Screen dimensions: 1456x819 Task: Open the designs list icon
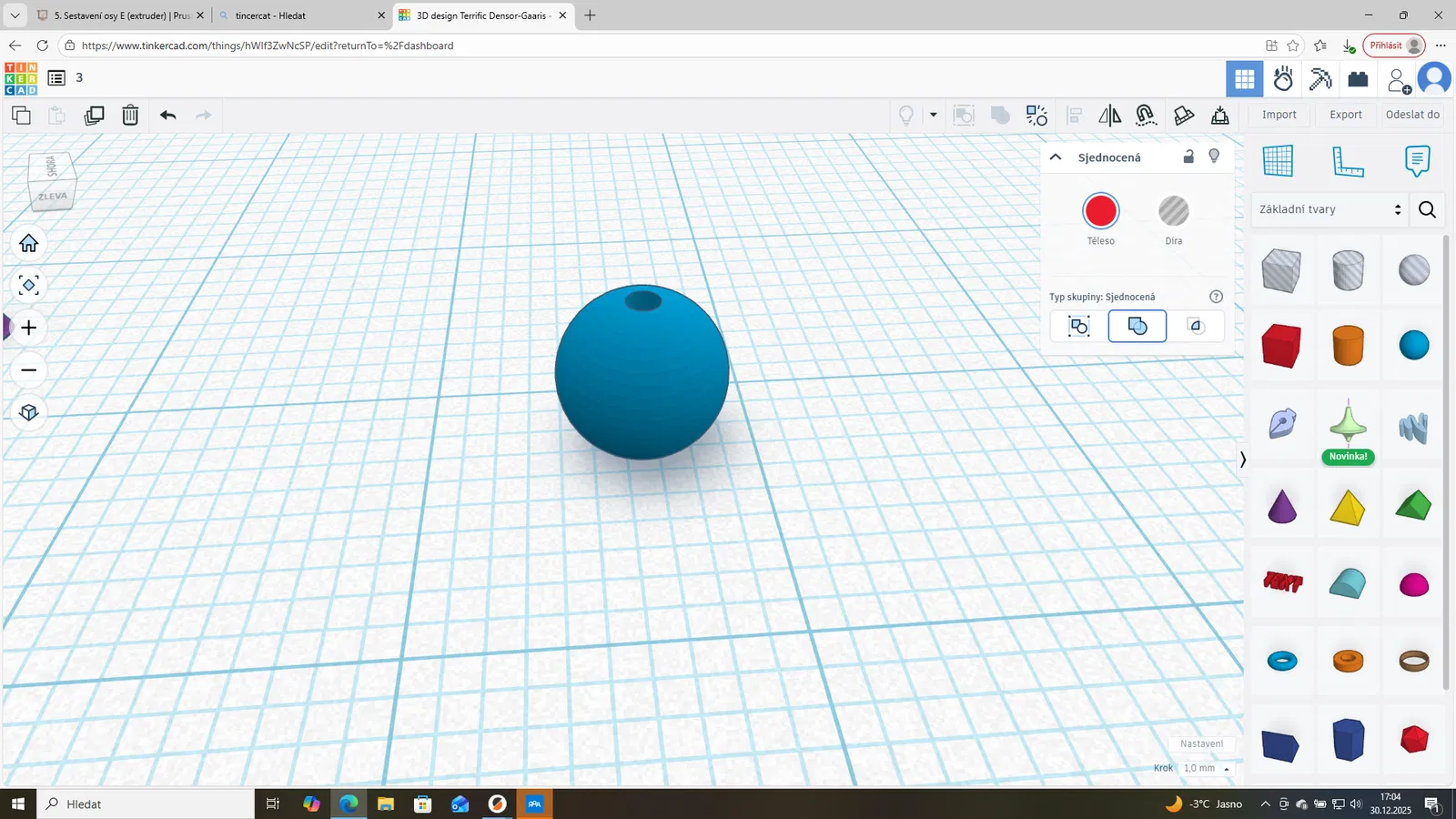(56, 78)
